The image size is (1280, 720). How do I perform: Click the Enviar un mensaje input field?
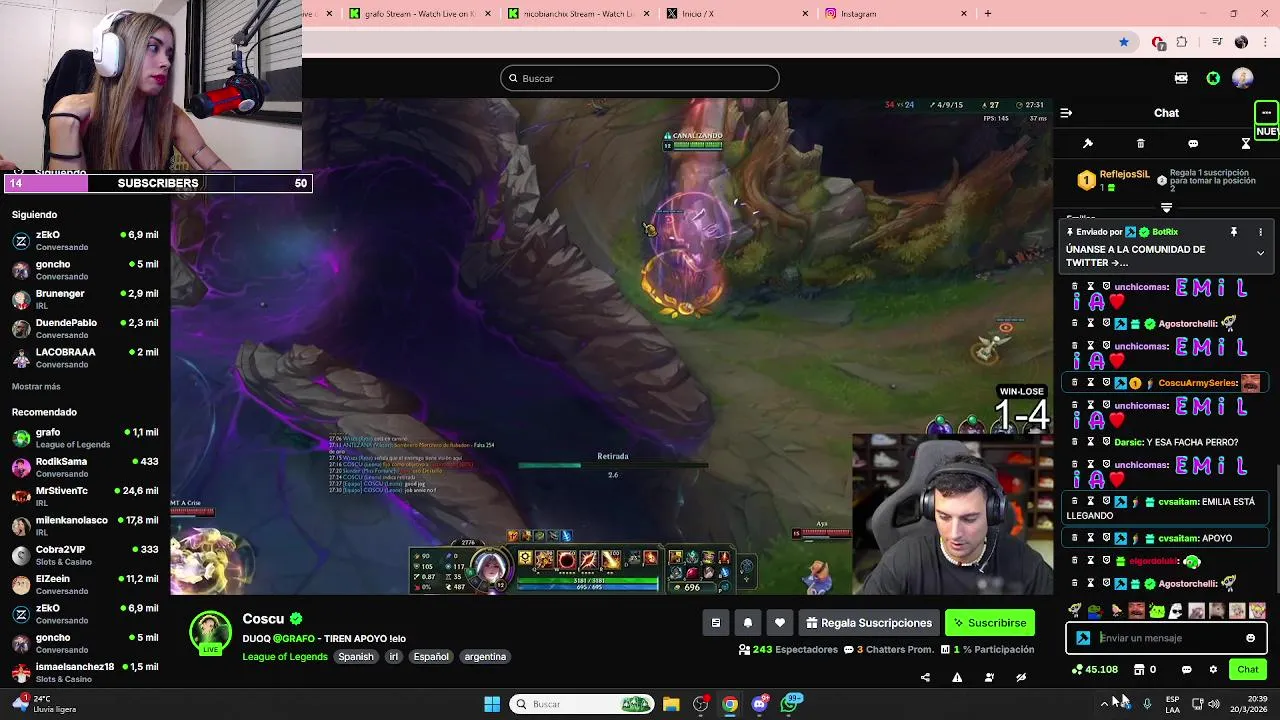1168,638
